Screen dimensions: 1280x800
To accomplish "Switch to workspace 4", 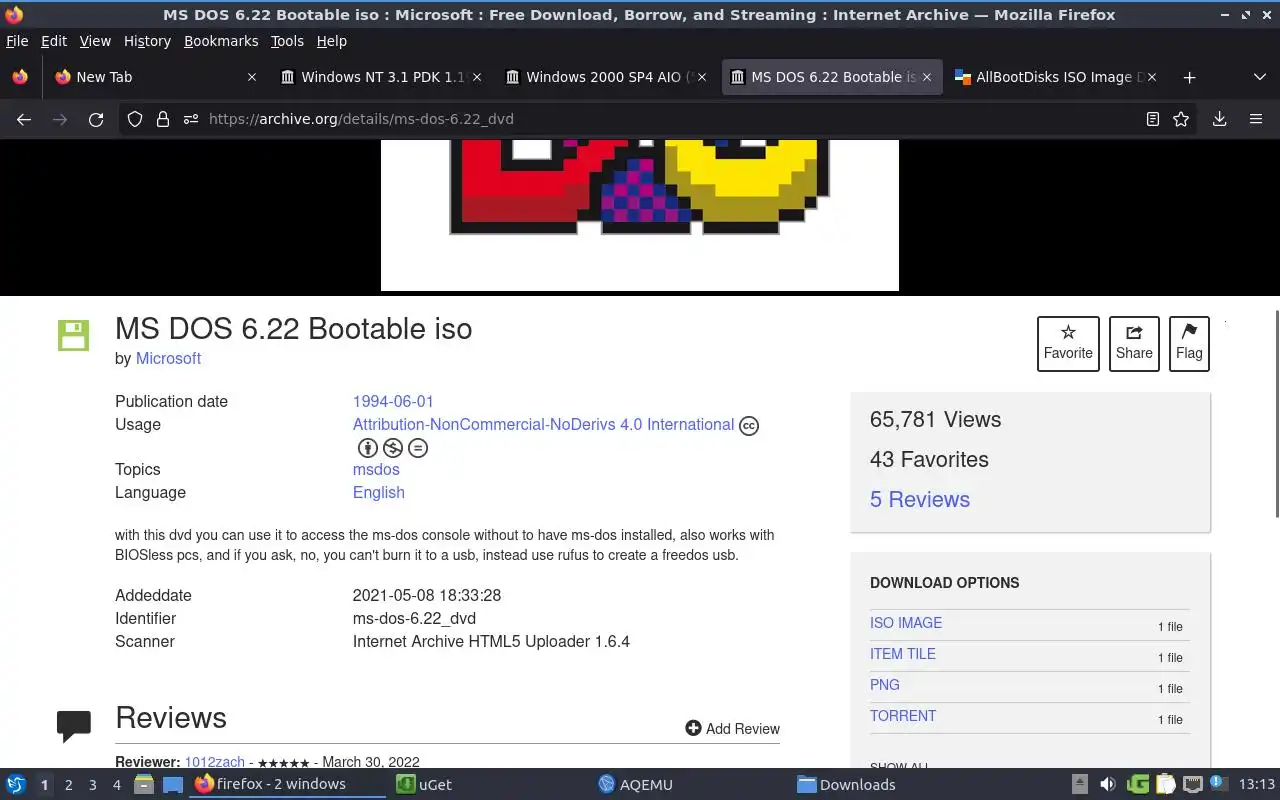I will pos(116,785).
